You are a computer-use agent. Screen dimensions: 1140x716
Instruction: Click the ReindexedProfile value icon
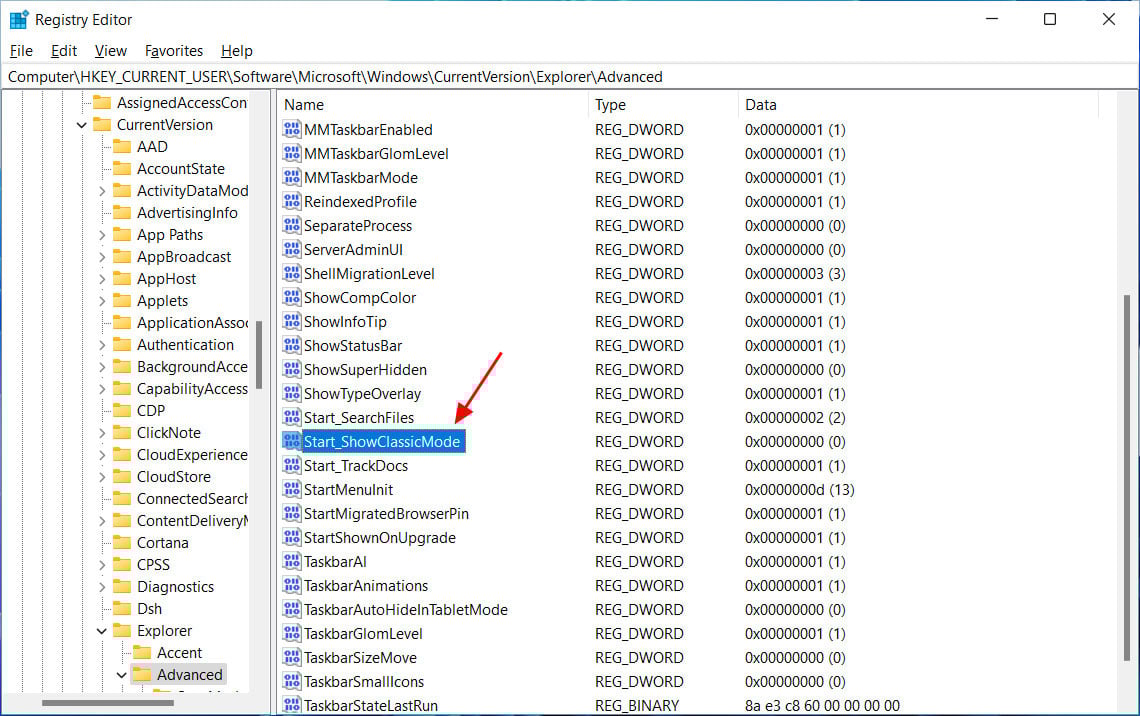[x=292, y=201]
